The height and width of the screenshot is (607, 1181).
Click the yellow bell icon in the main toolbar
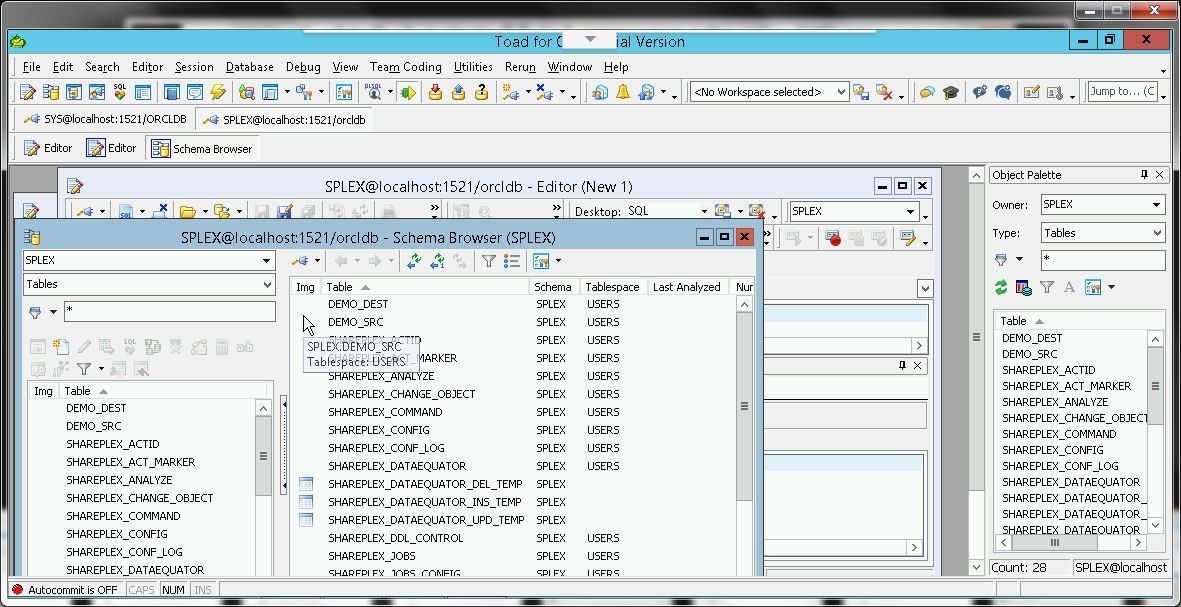(x=623, y=92)
